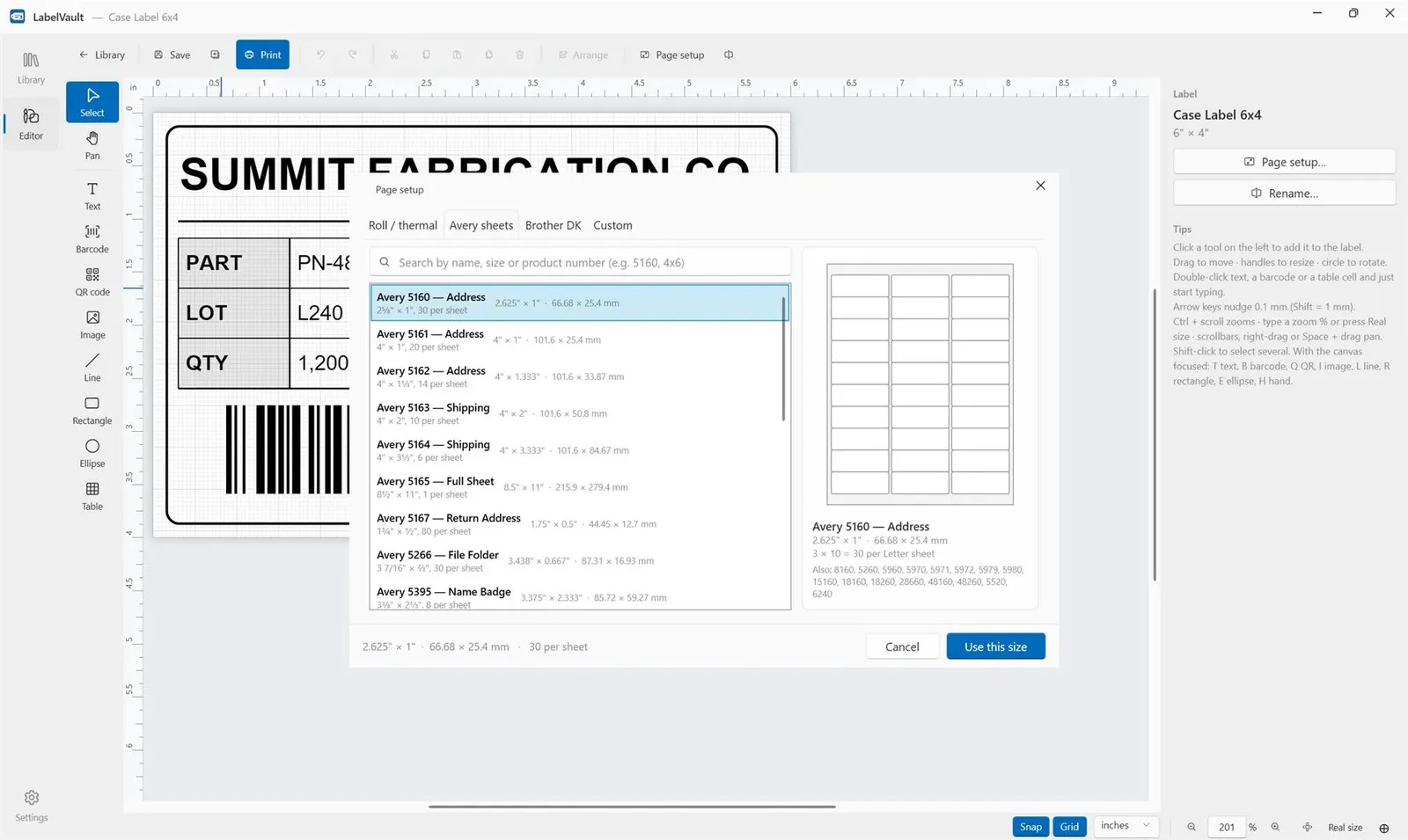Open the Arrange menu in the toolbar
The height and width of the screenshot is (840, 1408).
click(x=583, y=55)
